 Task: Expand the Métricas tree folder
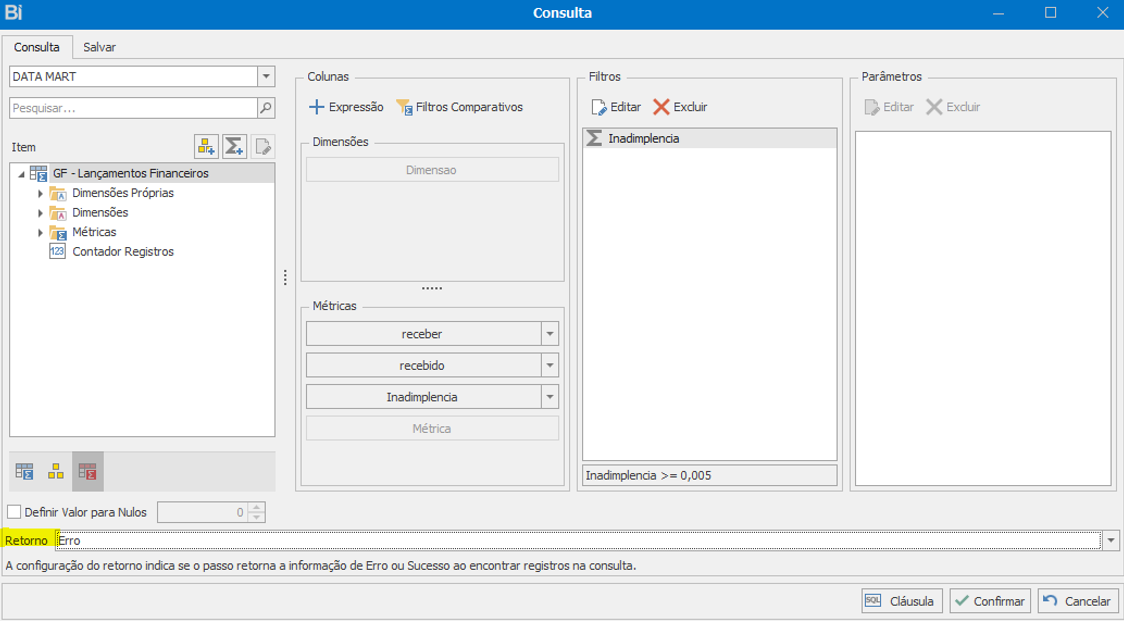[x=41, y=232]
